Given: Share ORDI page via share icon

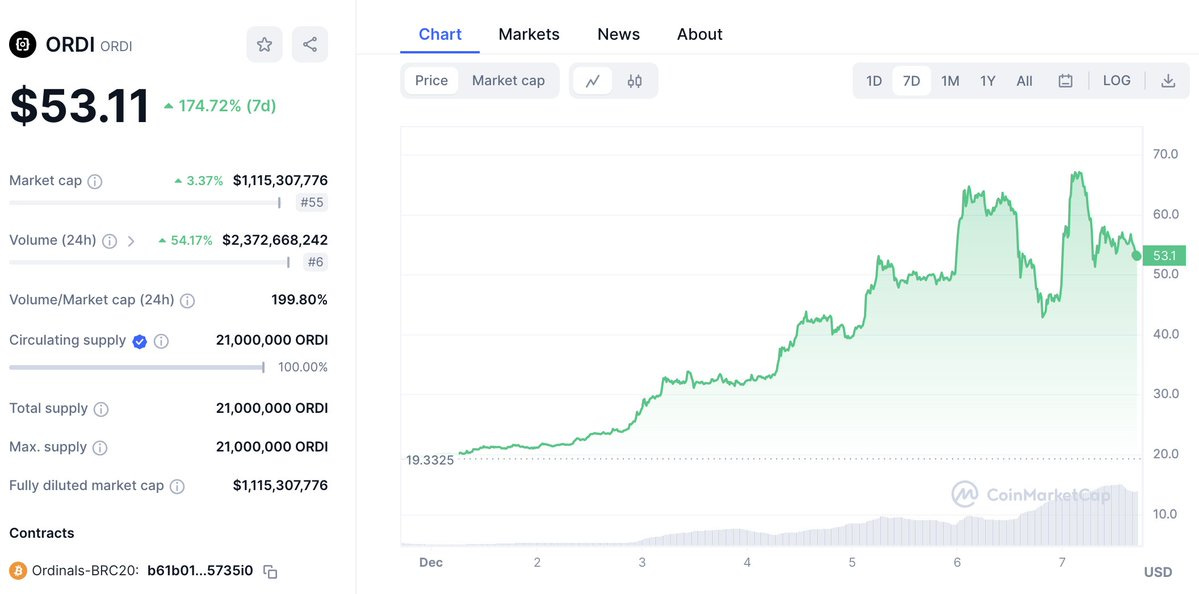Looking at the screenshot, I should click(x=310, y=44).
